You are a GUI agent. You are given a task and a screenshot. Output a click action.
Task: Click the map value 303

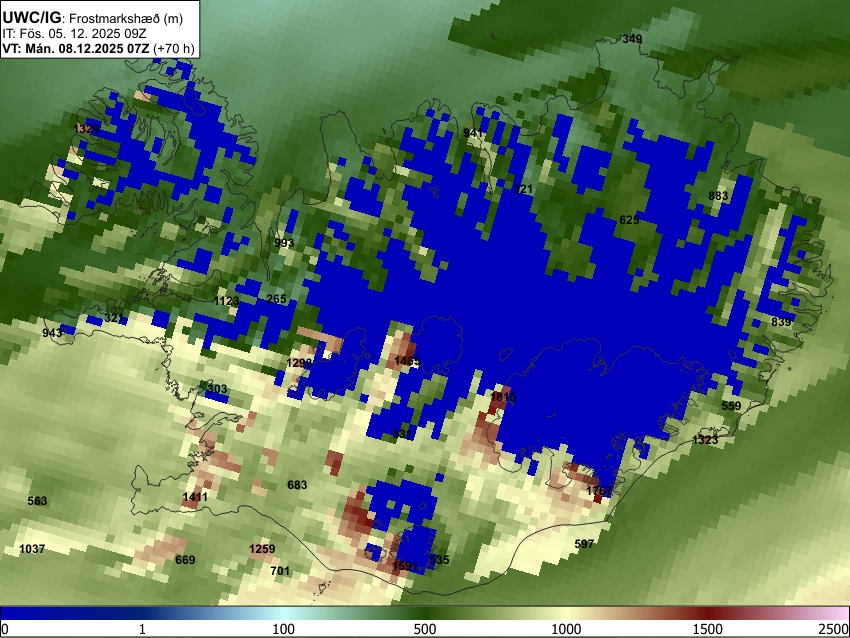[x=217, y=389]
